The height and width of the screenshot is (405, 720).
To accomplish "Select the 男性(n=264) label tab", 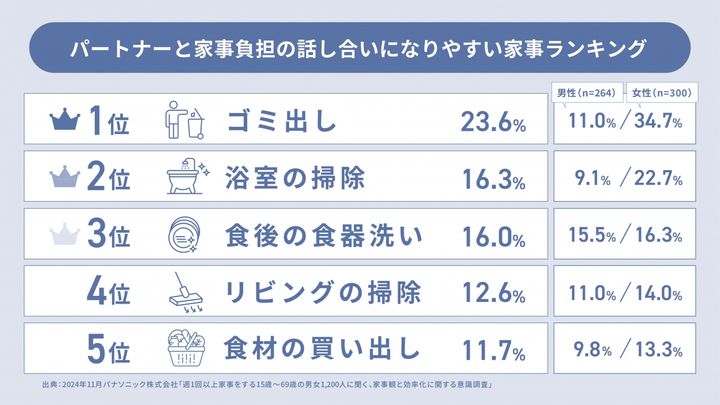I will (x=589, y=93).
